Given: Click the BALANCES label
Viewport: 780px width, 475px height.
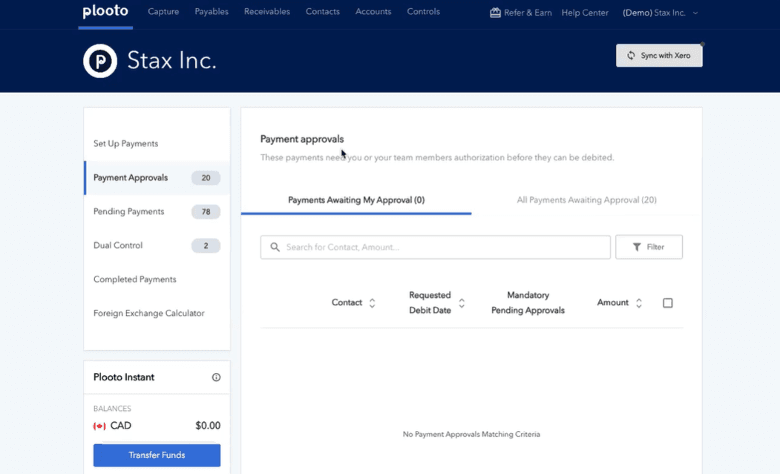Looking at the screenshot, I should (x=112, y=408).
